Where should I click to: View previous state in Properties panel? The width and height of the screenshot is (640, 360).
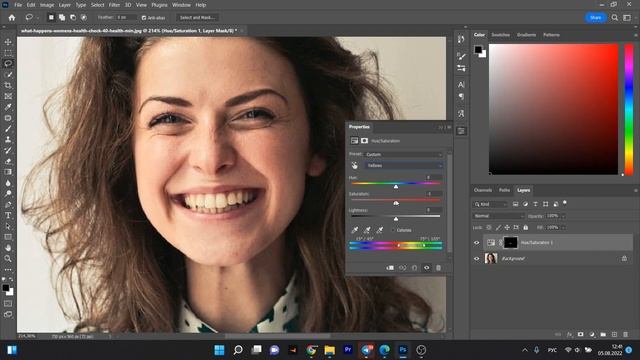tap(402, 268)
